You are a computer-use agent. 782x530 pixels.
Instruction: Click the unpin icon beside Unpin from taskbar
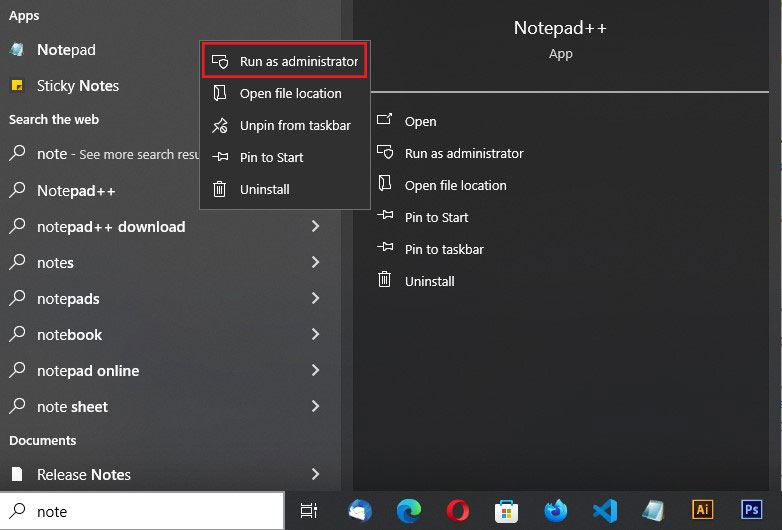tap(220, 125)
